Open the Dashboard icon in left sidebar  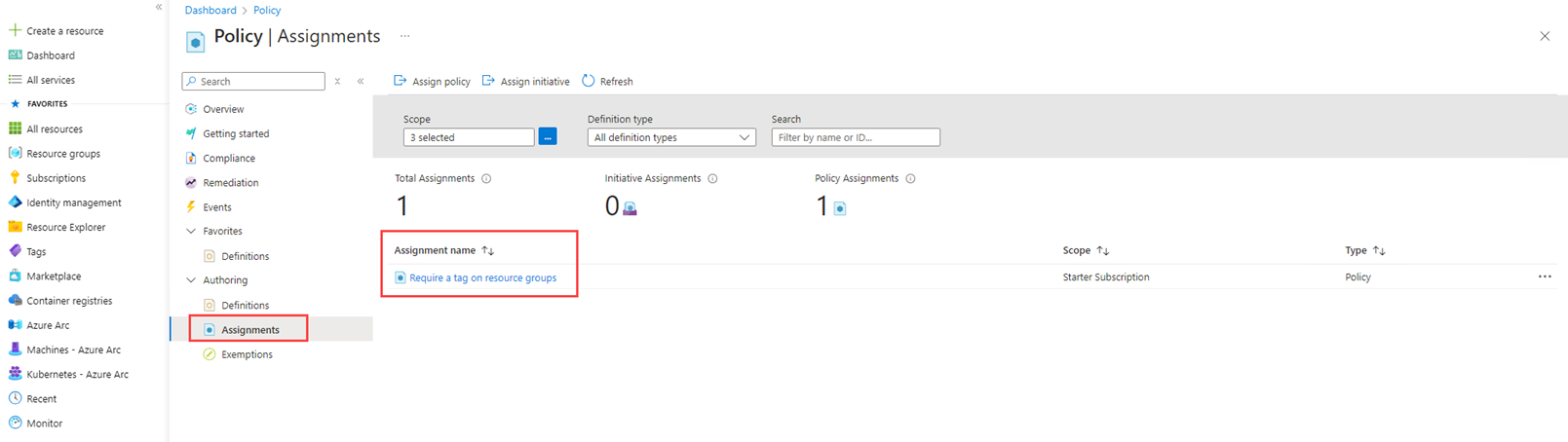pyautogui.click(x=15, y=55)
